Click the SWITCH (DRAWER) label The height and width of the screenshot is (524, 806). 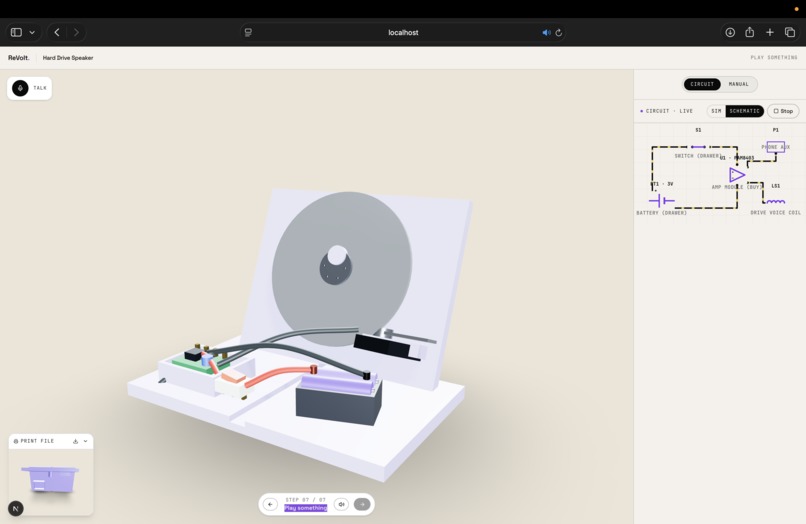(698, 156)
